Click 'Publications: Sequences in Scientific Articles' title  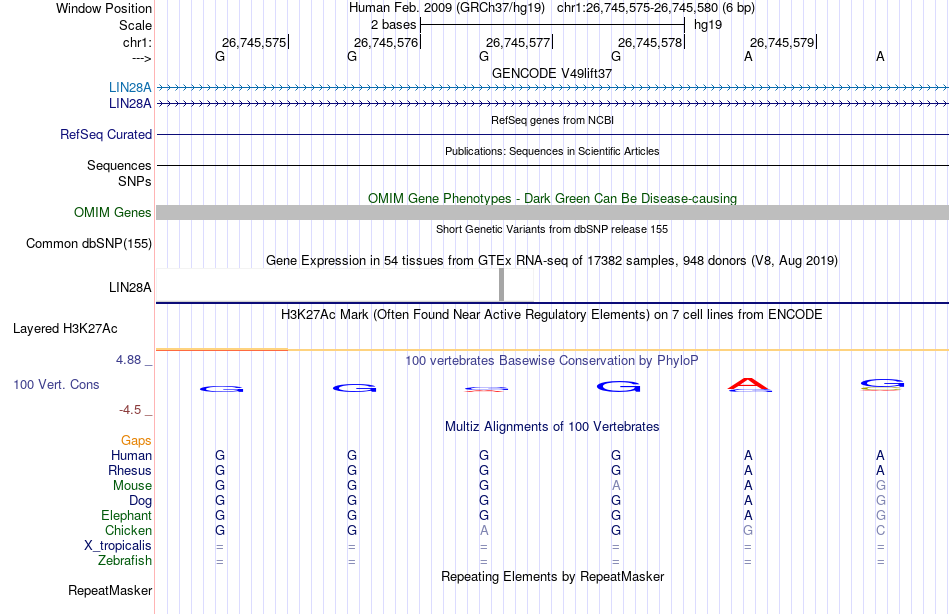point(552,151)
